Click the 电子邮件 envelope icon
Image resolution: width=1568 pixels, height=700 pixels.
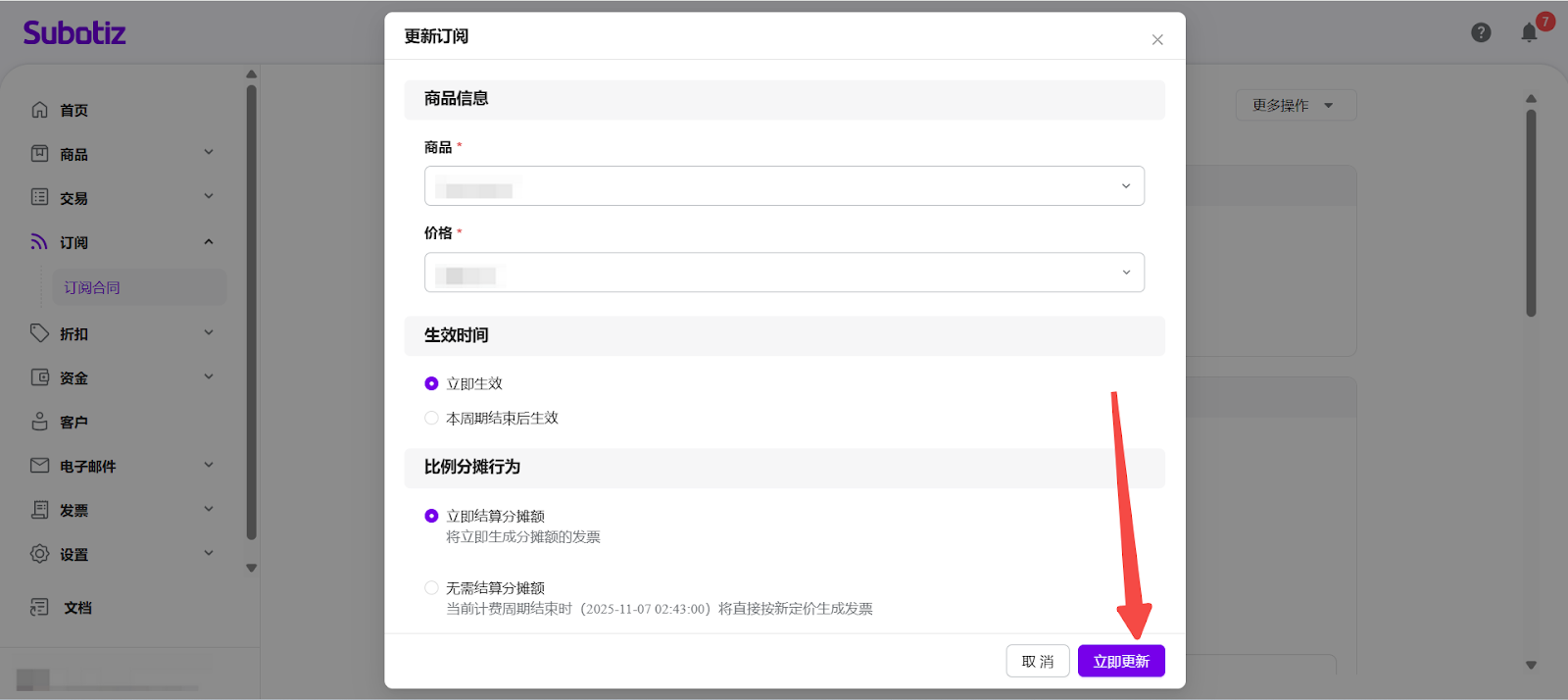(39, 466)
